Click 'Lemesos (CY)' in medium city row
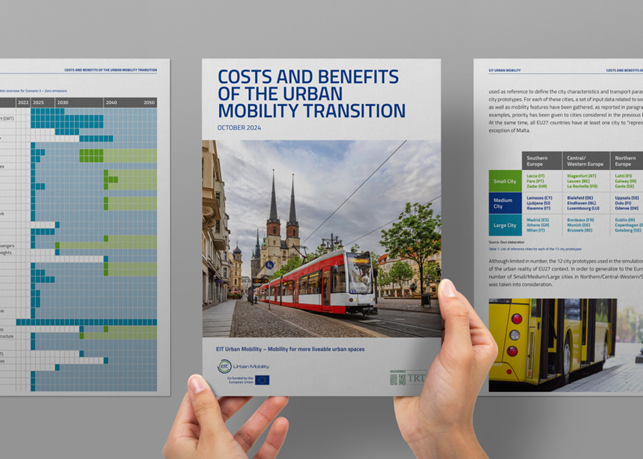This screenshot has width=643, height=459. click(539, 198)
